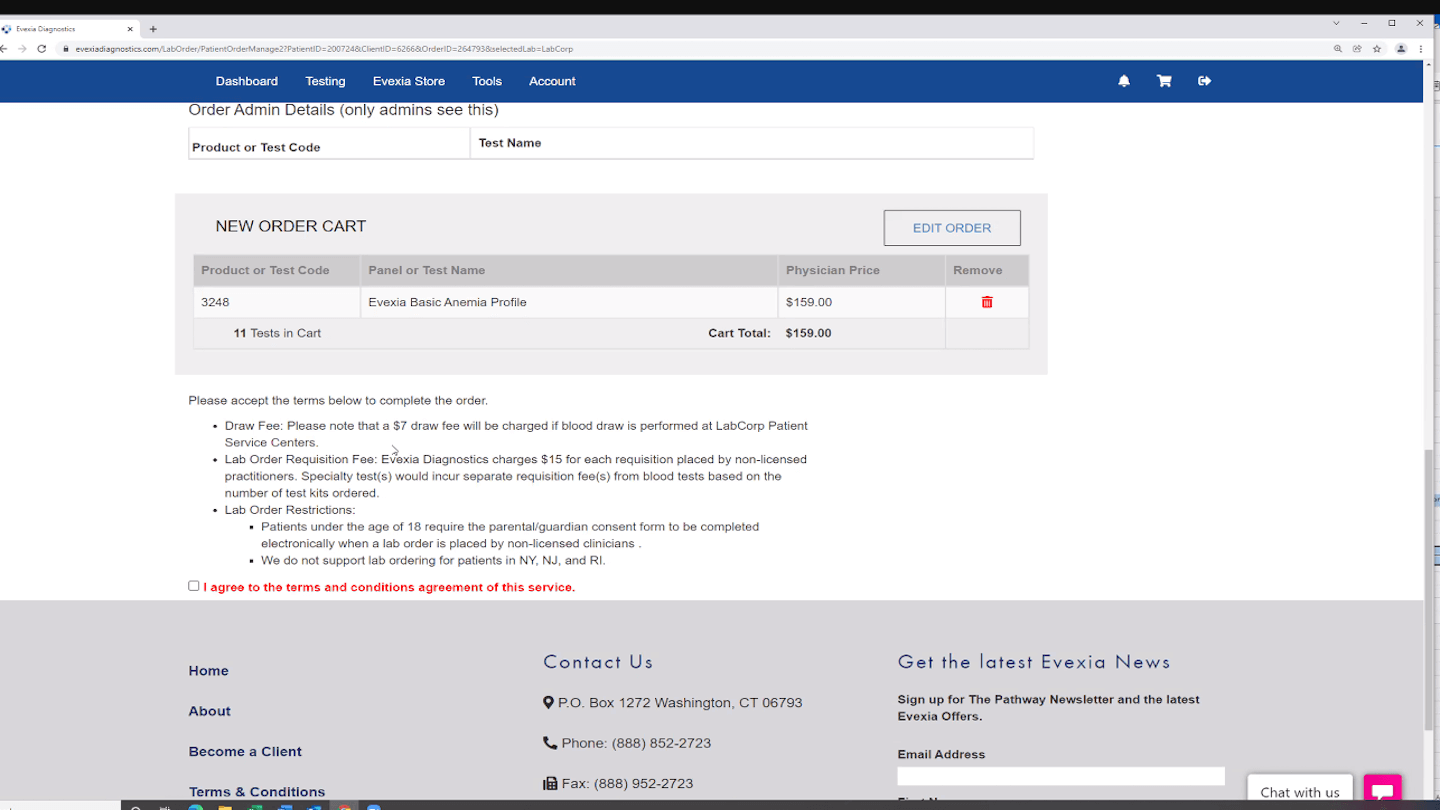Expand the tab search chevron
The width and height of the screenshot is (1440, 810).
[1336, 23]
